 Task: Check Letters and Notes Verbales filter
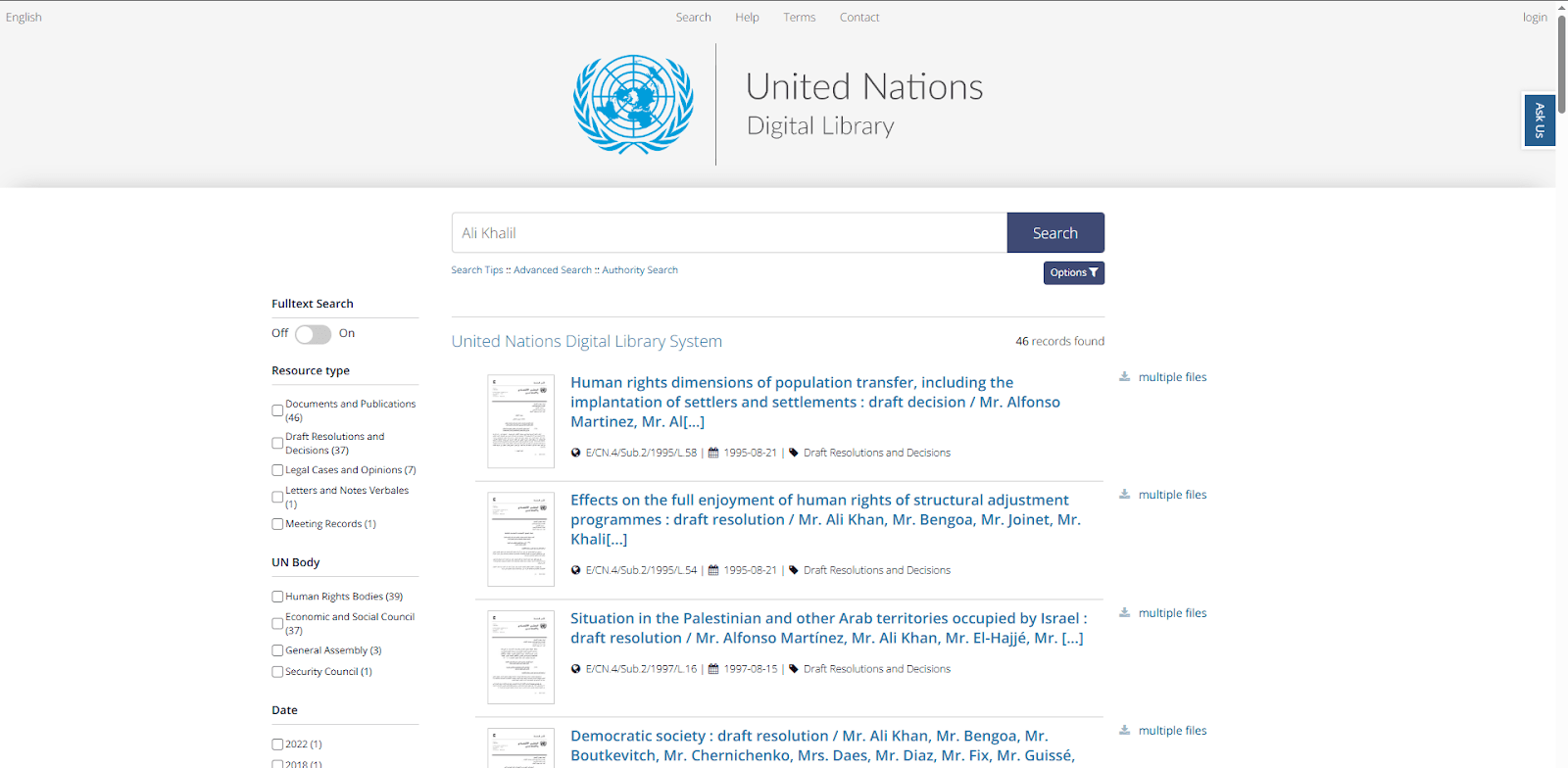point(277,498)
